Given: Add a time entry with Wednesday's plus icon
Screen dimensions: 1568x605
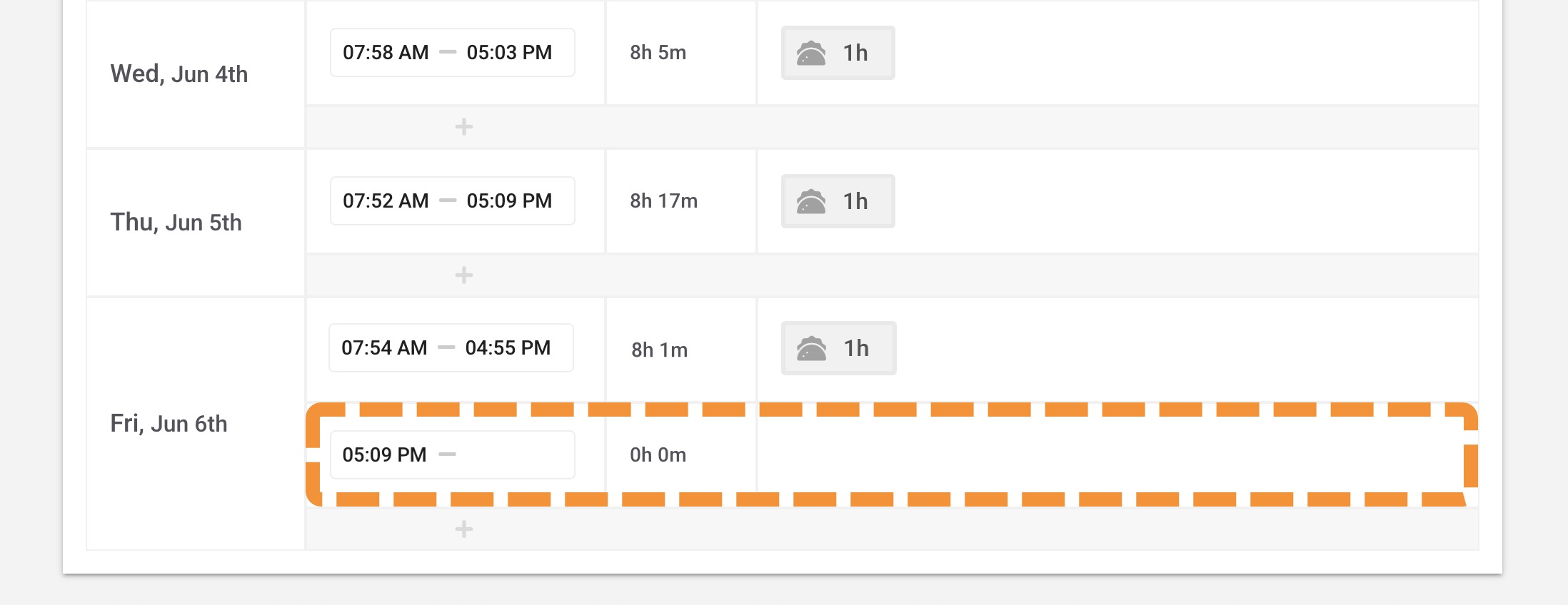Looking at the screenshot, I should tap(464, 127).
